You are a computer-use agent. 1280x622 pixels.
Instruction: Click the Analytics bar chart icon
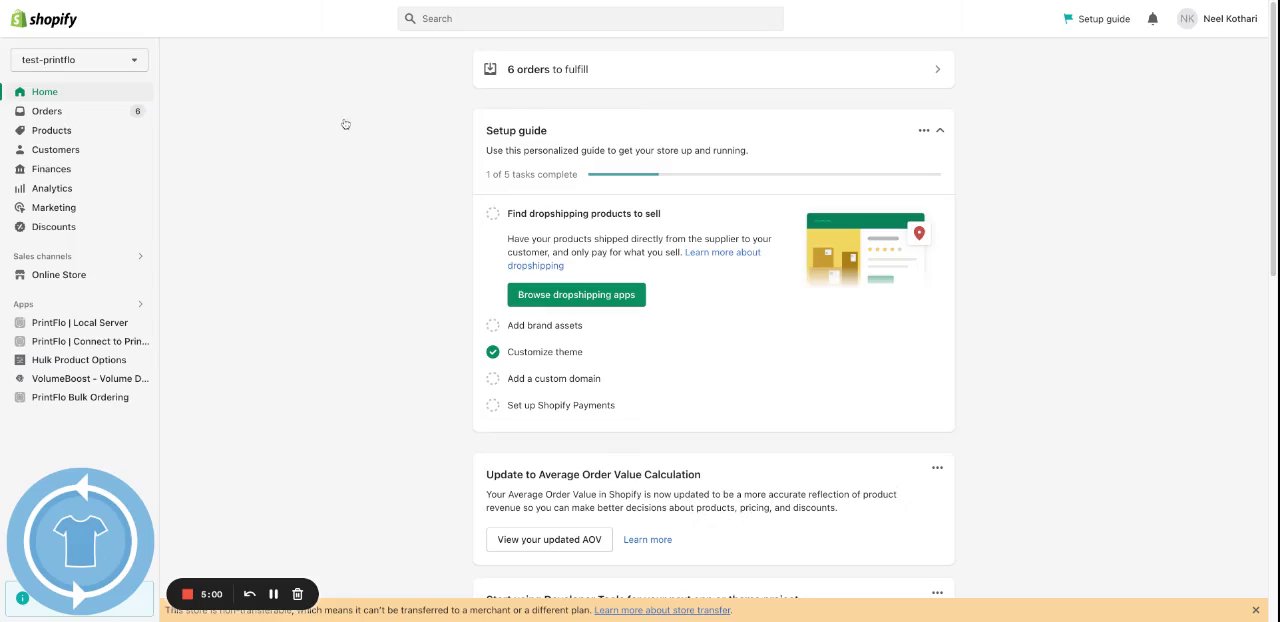[20, 188]
